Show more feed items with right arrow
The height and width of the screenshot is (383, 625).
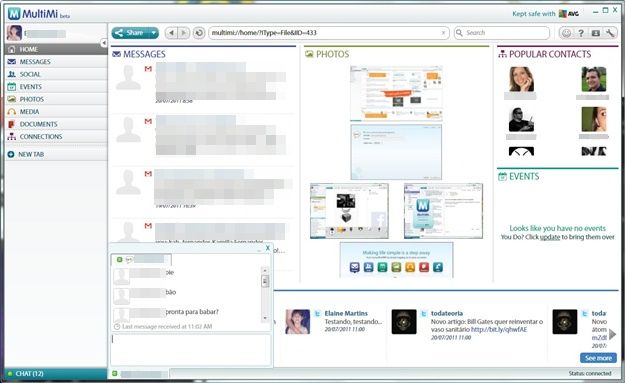click(613, 334)
